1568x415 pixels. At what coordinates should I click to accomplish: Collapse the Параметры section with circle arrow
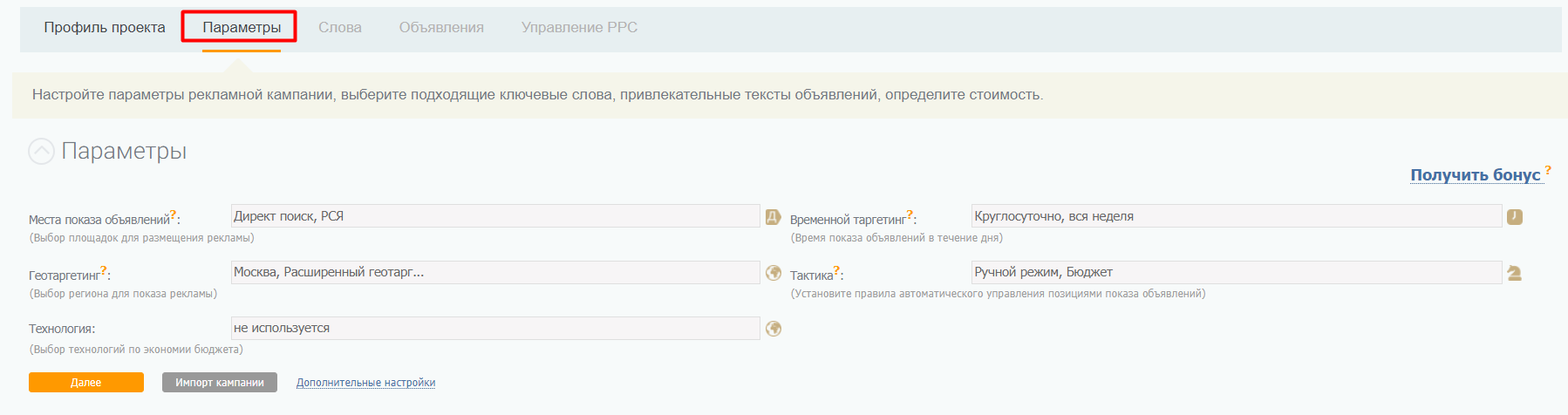point(41,152)
